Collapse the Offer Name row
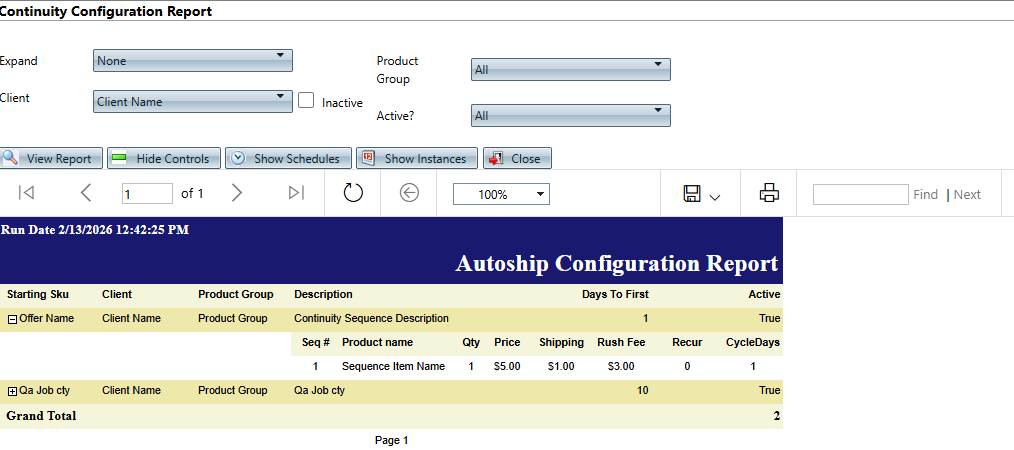 coord(12,319)
